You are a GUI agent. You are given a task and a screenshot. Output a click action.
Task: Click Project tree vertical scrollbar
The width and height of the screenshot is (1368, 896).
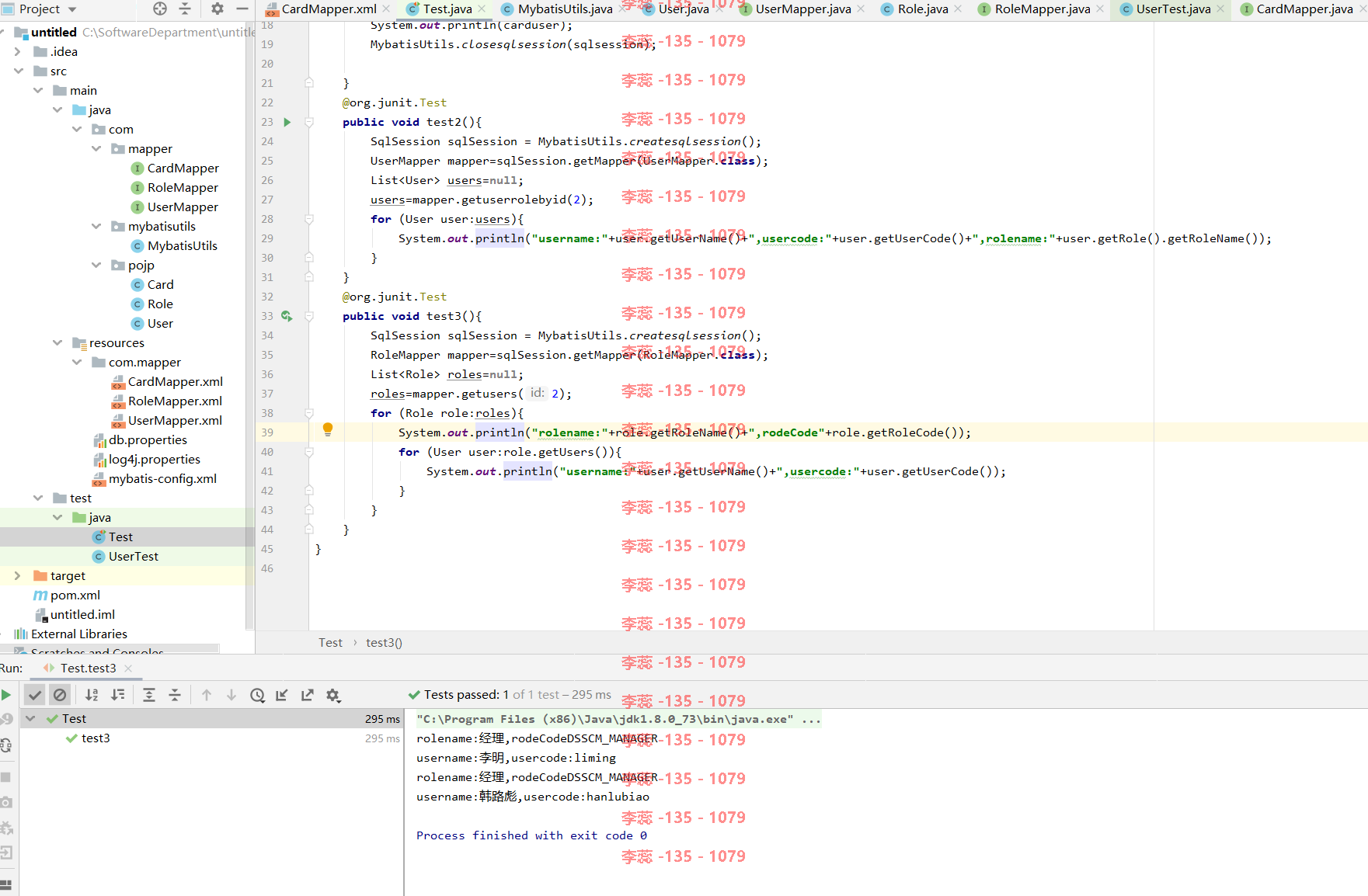249,326
